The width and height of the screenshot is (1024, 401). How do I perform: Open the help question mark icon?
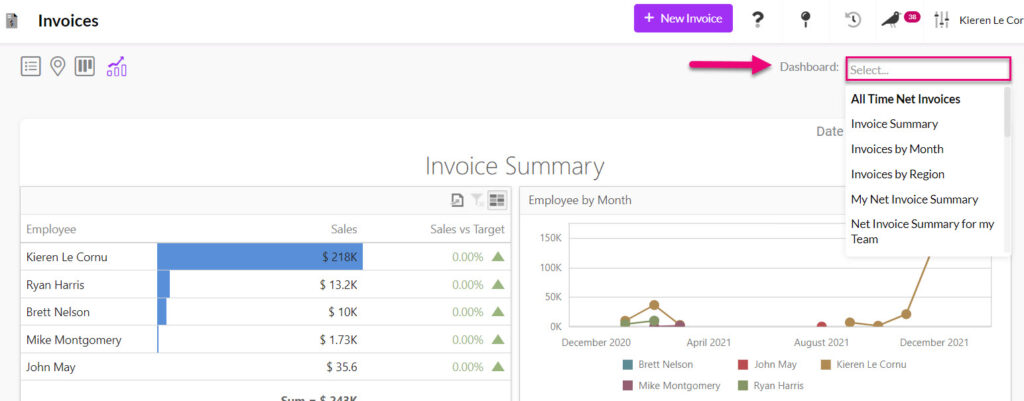click(x=758, y=20)
